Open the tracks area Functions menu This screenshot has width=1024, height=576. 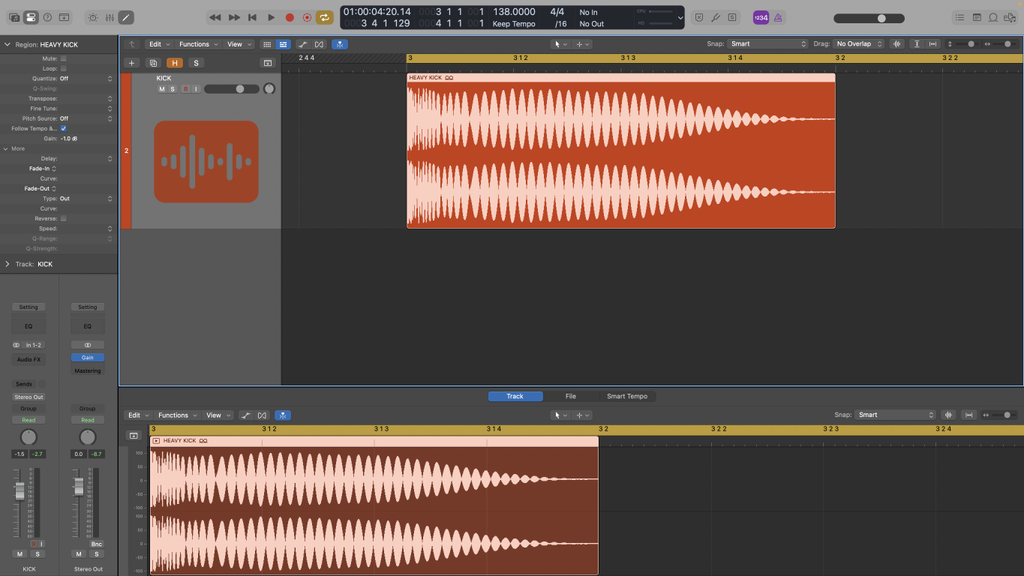pyautogui.click(x=197, y=44)
